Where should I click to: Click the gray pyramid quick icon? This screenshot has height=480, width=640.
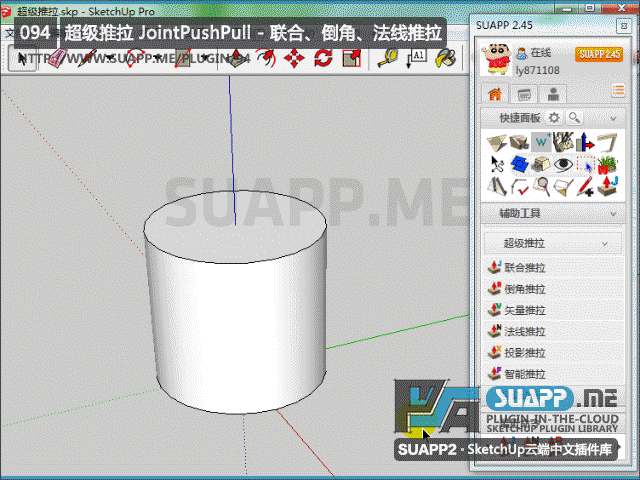click(497, 186)
